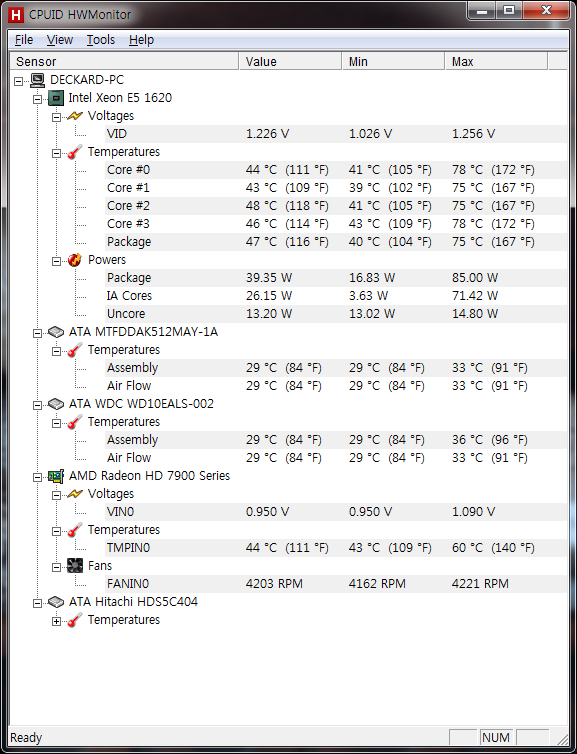This screenshot has height=754, width=577.
Task: Click the Hitachi Temperatures thermometer icon
Action: tap(75, 620)
